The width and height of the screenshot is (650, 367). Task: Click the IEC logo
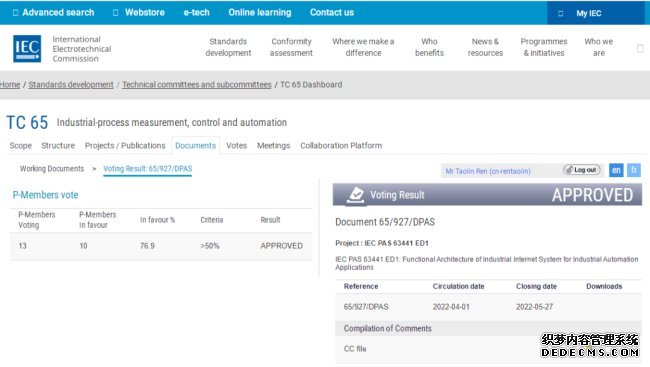(27, 49)
